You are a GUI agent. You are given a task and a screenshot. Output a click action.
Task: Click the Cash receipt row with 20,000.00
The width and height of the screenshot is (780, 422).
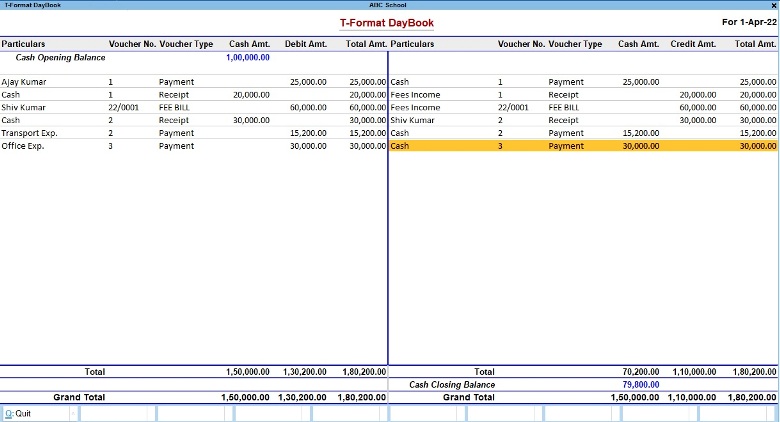(194, 95)
